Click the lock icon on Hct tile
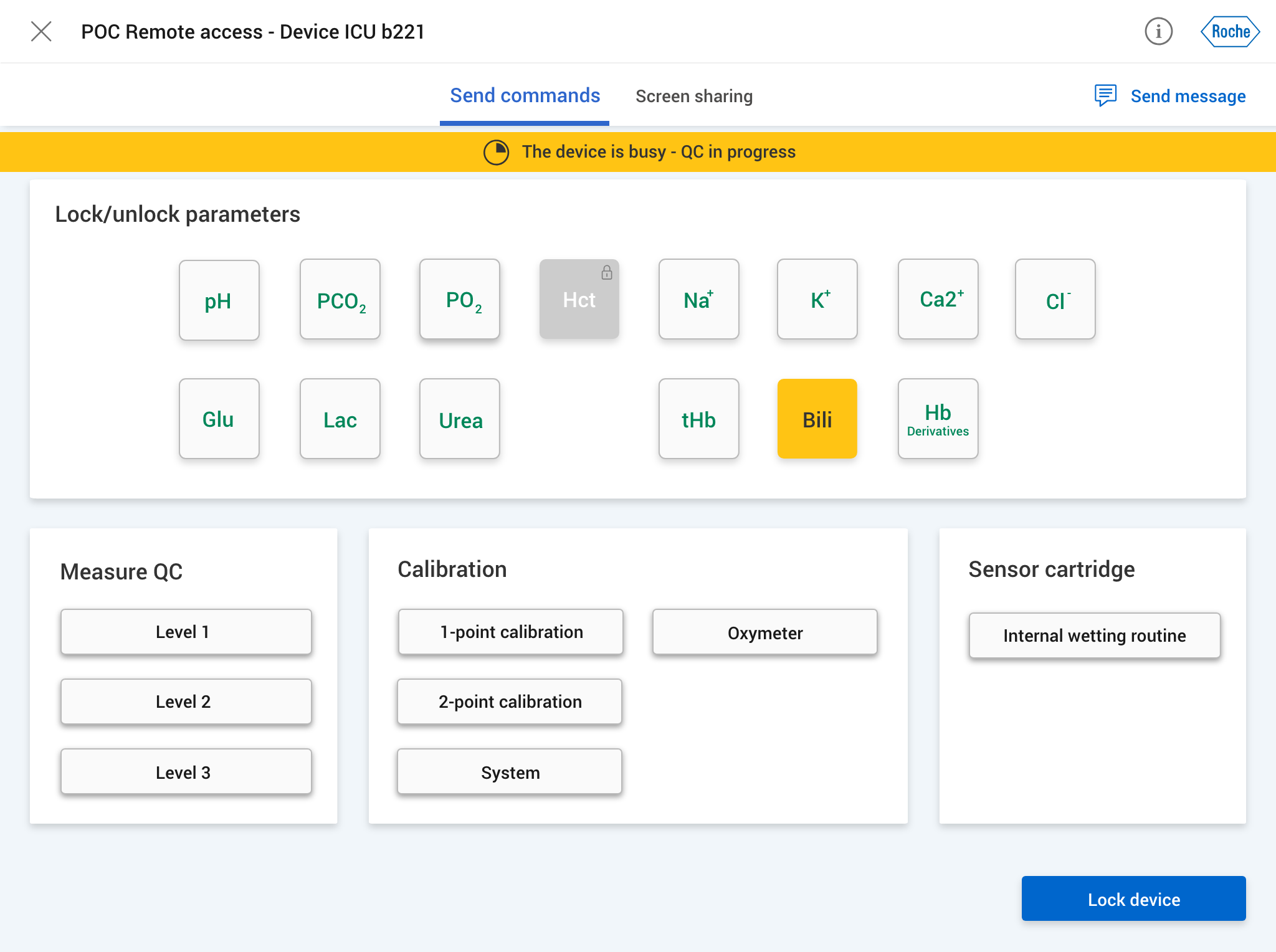 (606, 272)
